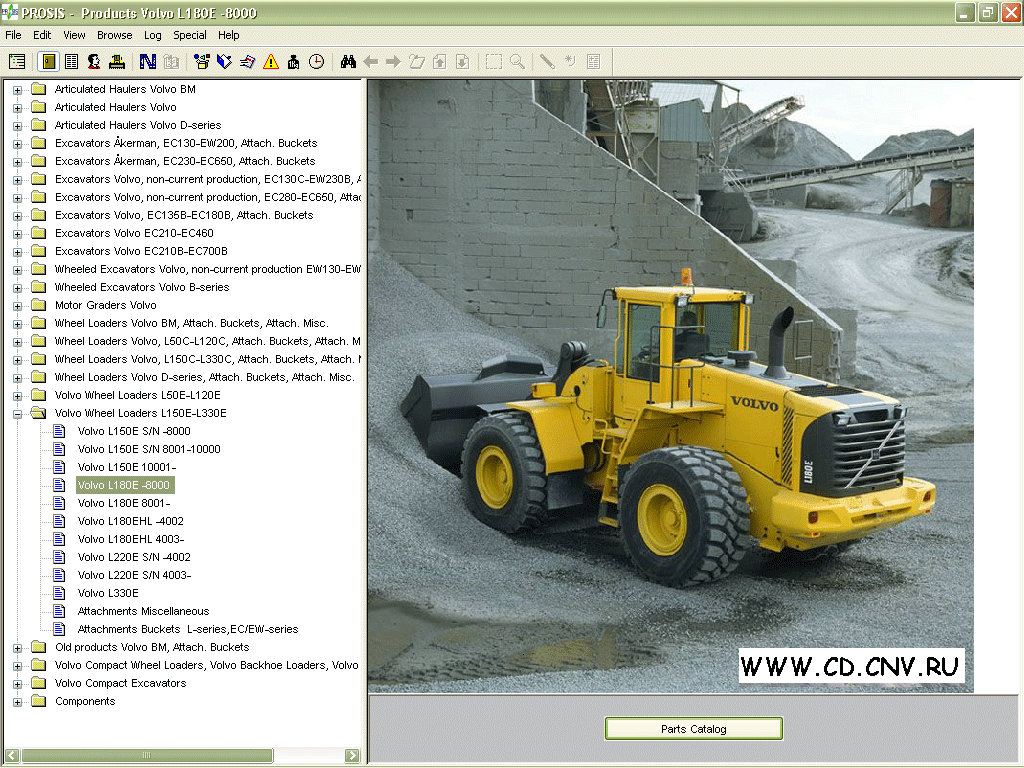Open the Special menu
Viewport: 1024px width, 768px height.
tap(189, 35)
